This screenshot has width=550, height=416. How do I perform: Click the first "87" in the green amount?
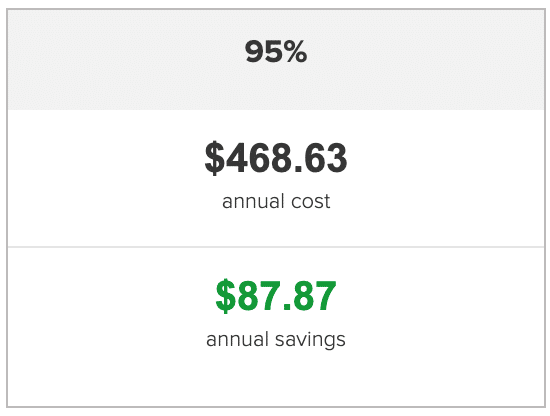[260, 296]
